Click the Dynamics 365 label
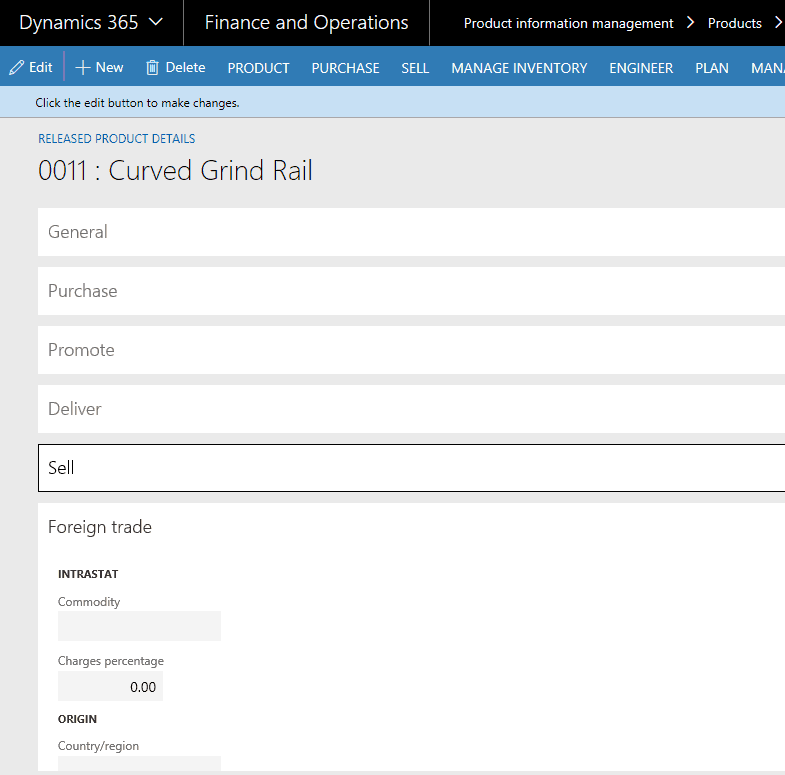Screen dimensions: 785x775 [x=79, y=23]
